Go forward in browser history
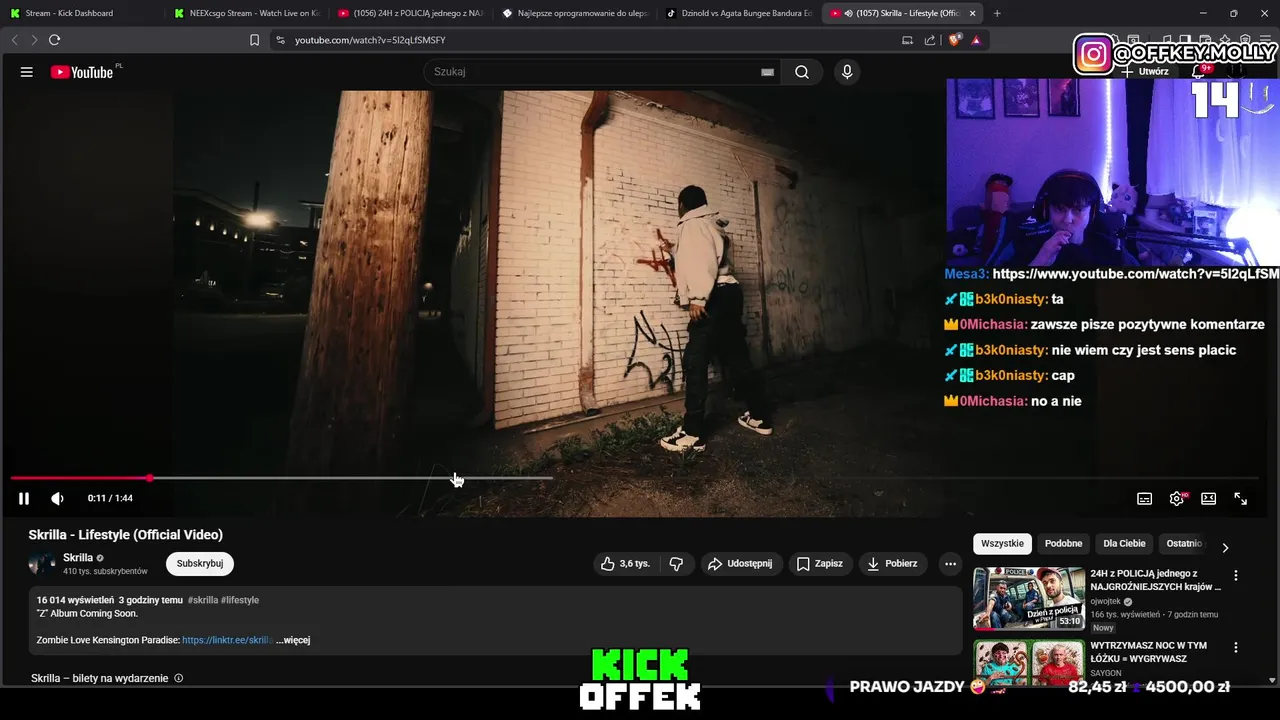1280x720 pixels. click(x=34, y=40)
